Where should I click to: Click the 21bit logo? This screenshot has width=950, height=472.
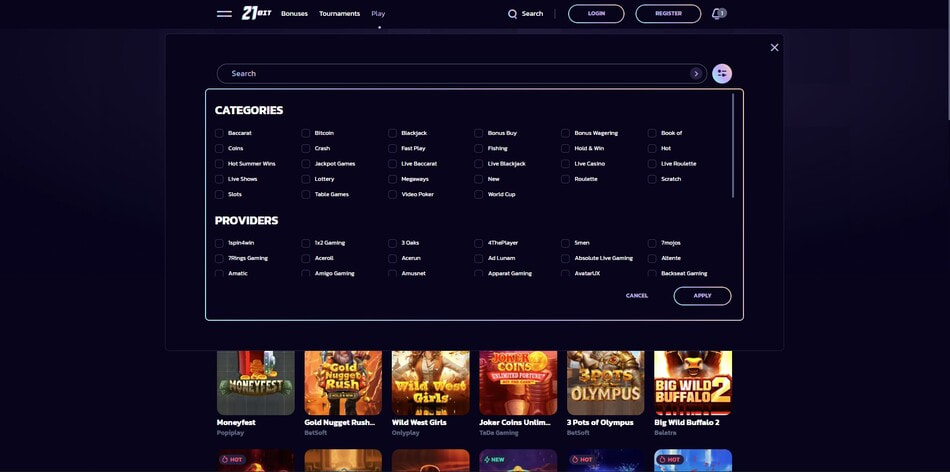[x=256, y=13]
